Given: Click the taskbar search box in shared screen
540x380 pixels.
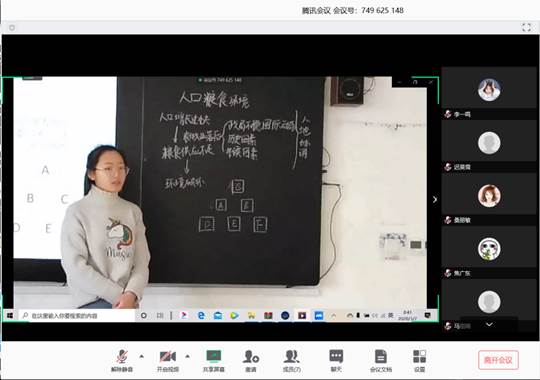Looking at the screenshot, I should (x=76, y=316).
